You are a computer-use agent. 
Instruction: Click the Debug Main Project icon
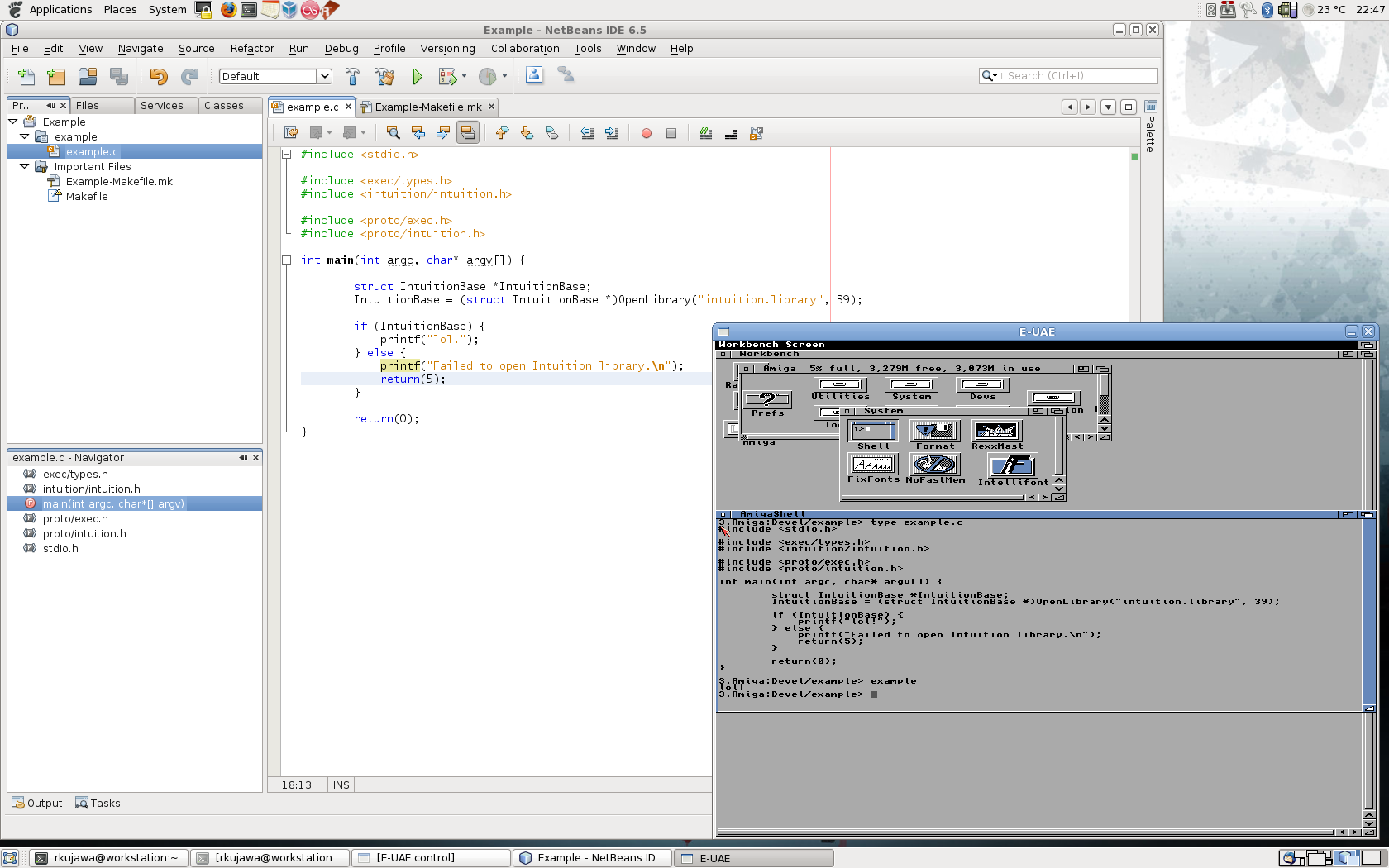447,76
